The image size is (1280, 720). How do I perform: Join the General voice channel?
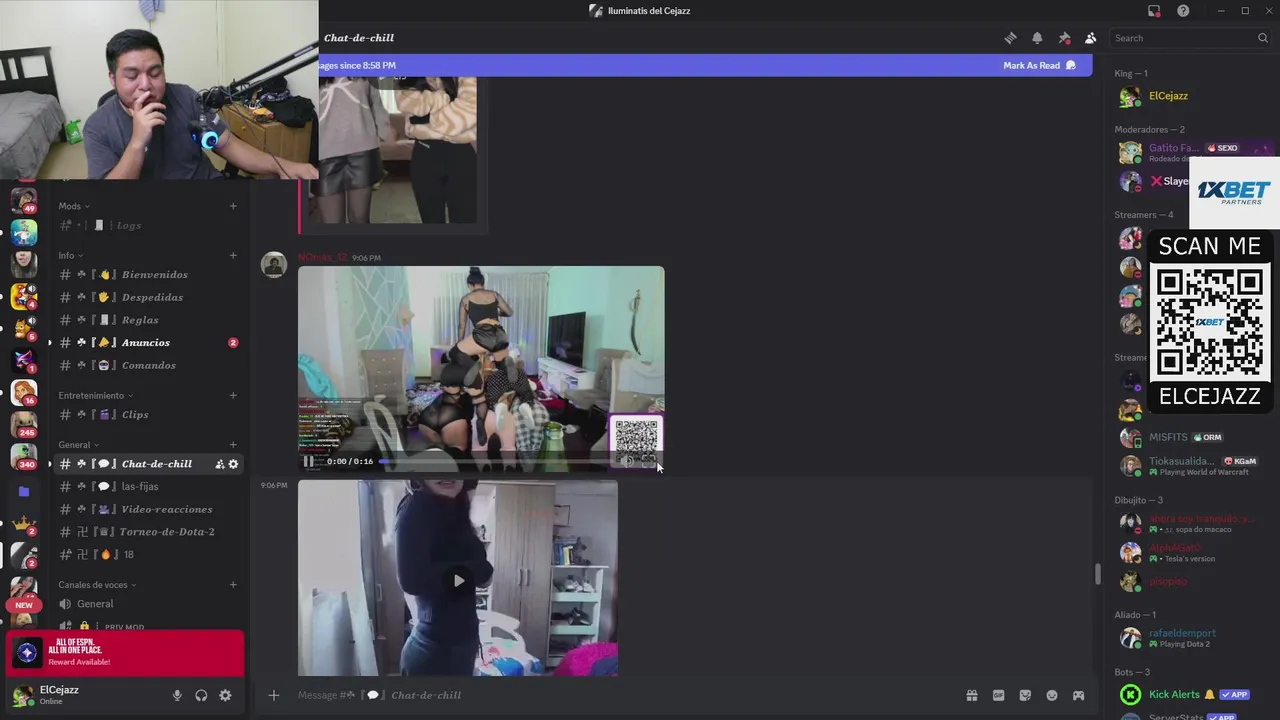point(148,604)
